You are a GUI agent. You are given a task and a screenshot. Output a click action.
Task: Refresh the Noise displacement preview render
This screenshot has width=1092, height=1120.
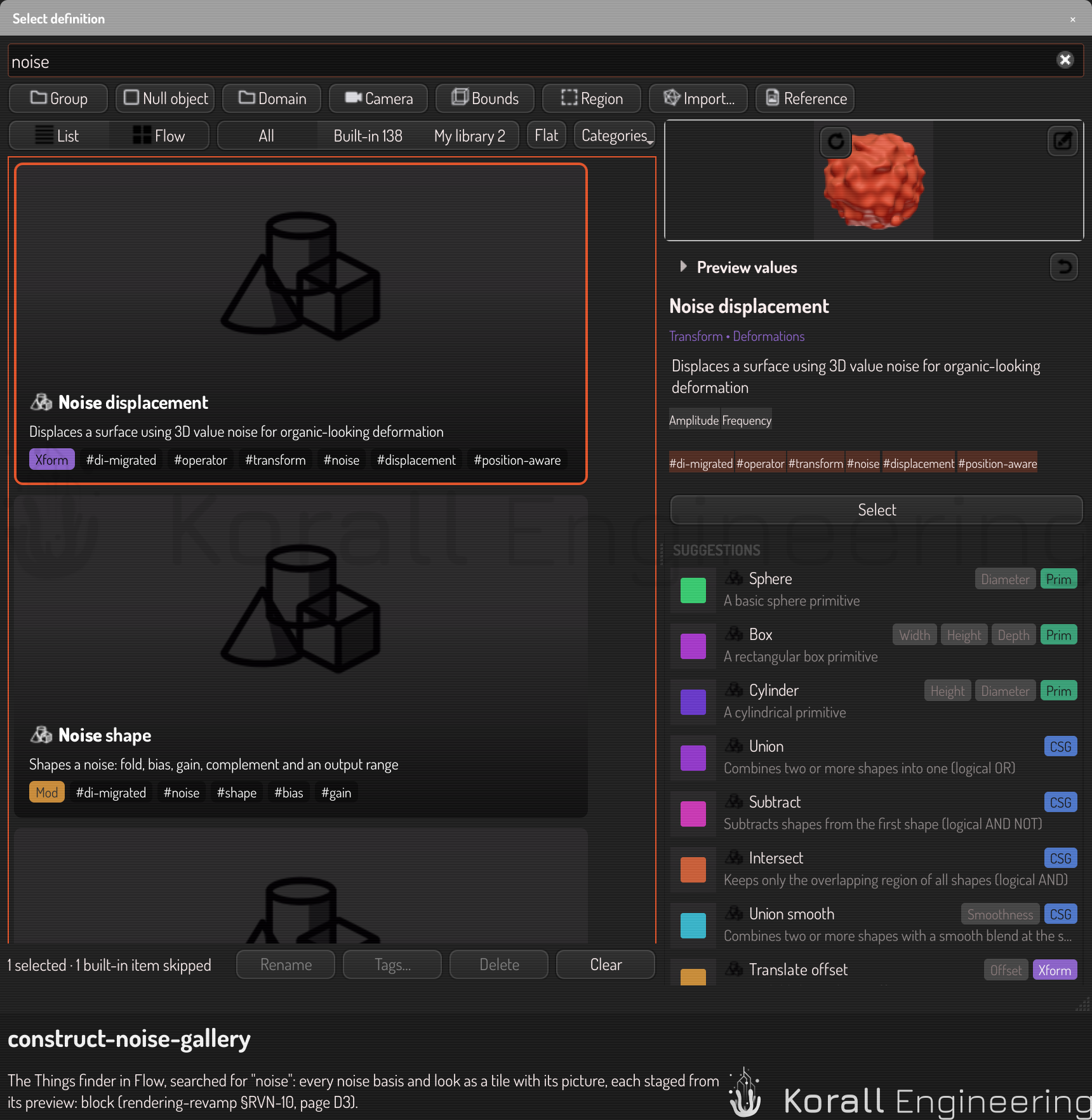coord(836,141)
